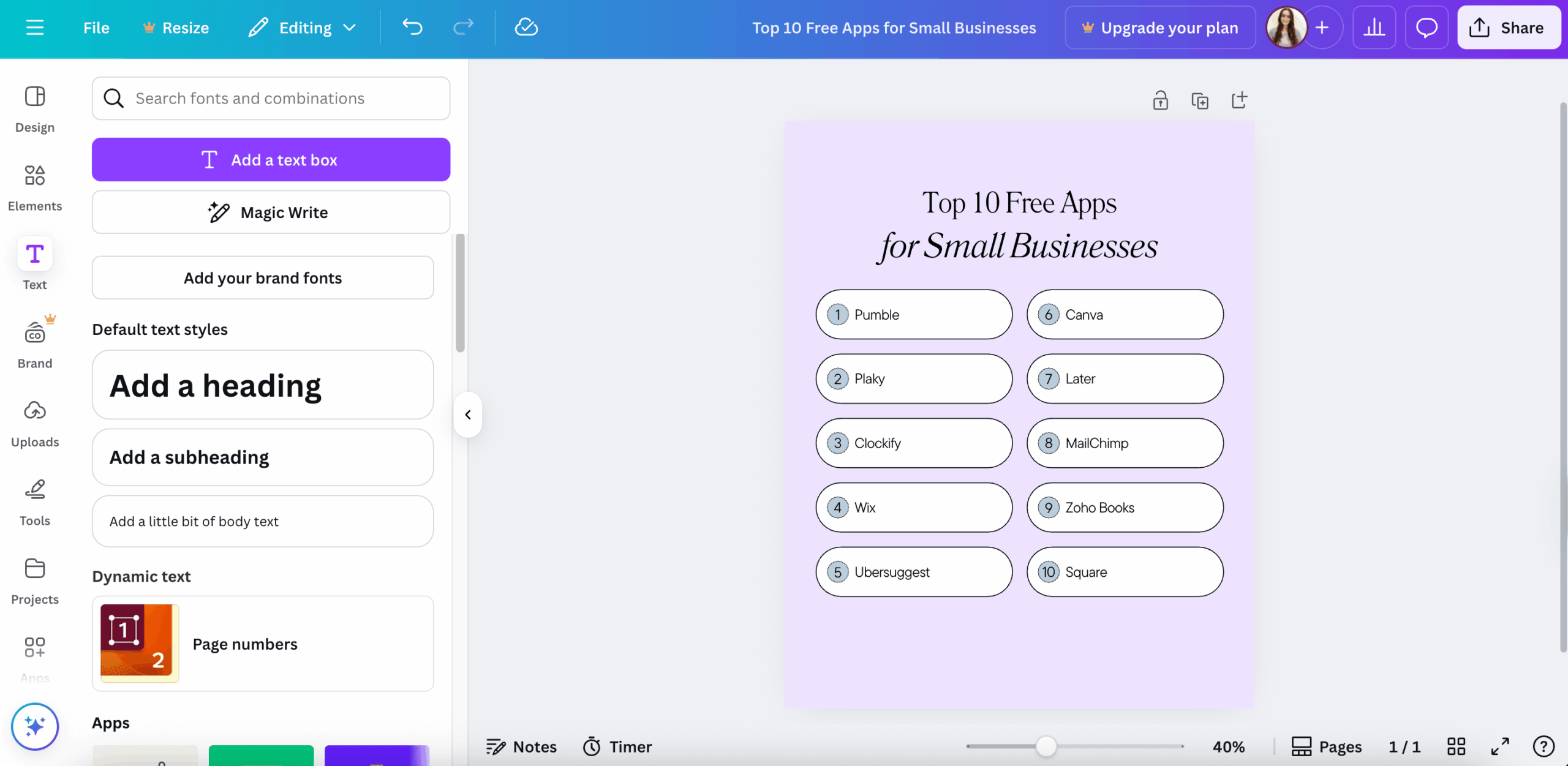Open the comments speech bubble
Image resolution: width=1568 pixels, height=766 pixels.
tap(1427, 28)
